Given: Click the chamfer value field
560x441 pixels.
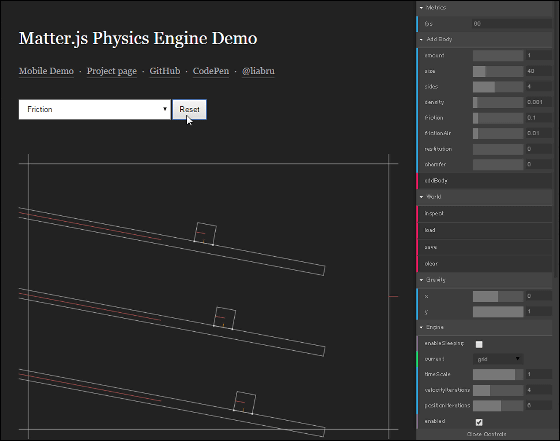Looking at the screenshot, I should pyautogui.click(x=539, y=164).
